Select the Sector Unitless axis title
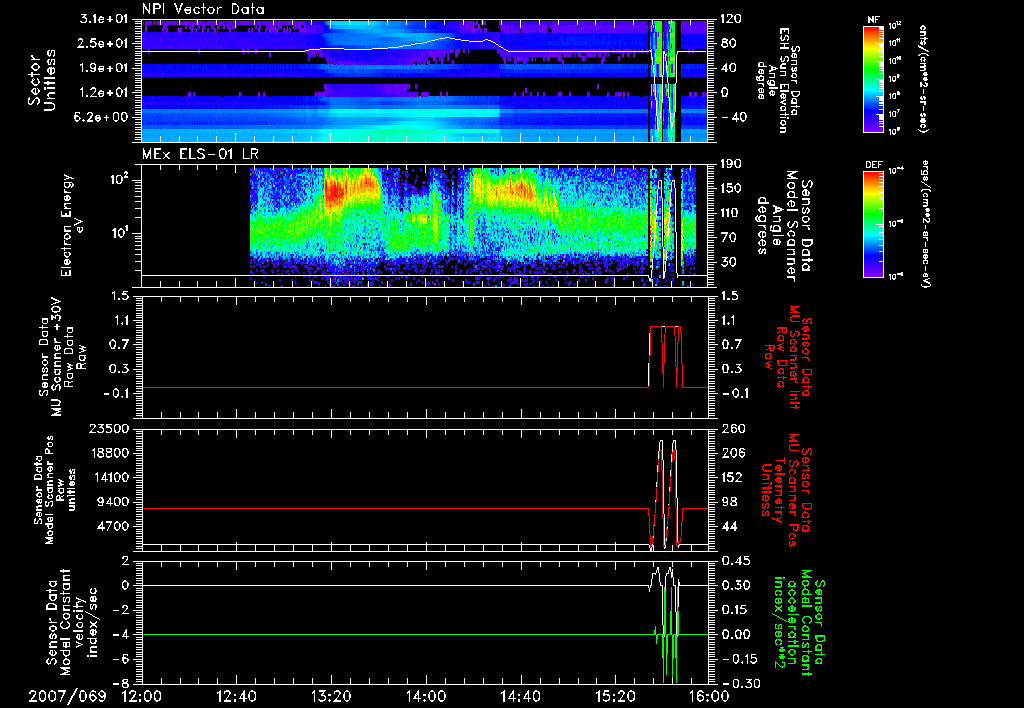This screenshot has height=708, width=1024. (x=42, y=80)
